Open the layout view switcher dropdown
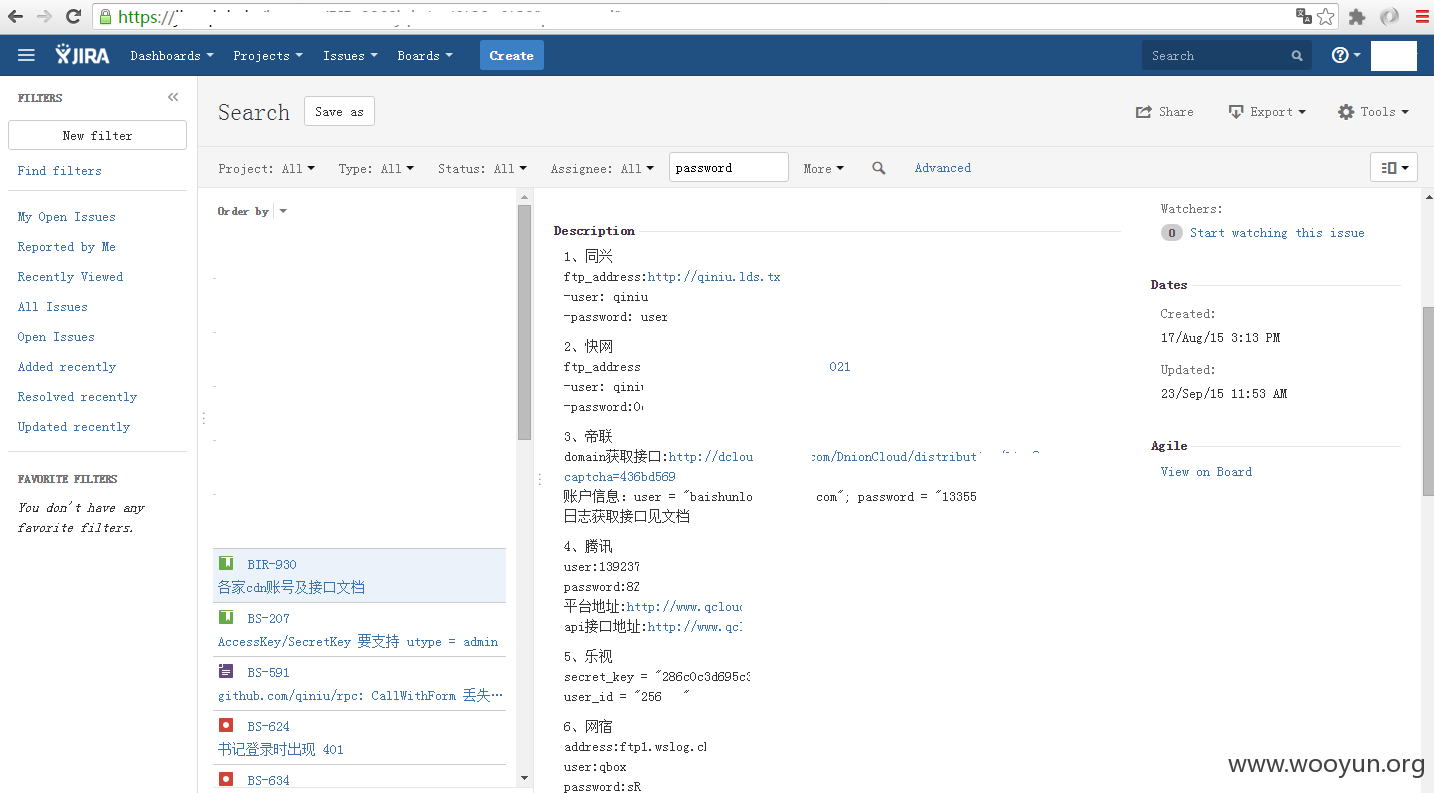 pyautogui.click(x=1394, y=168)
